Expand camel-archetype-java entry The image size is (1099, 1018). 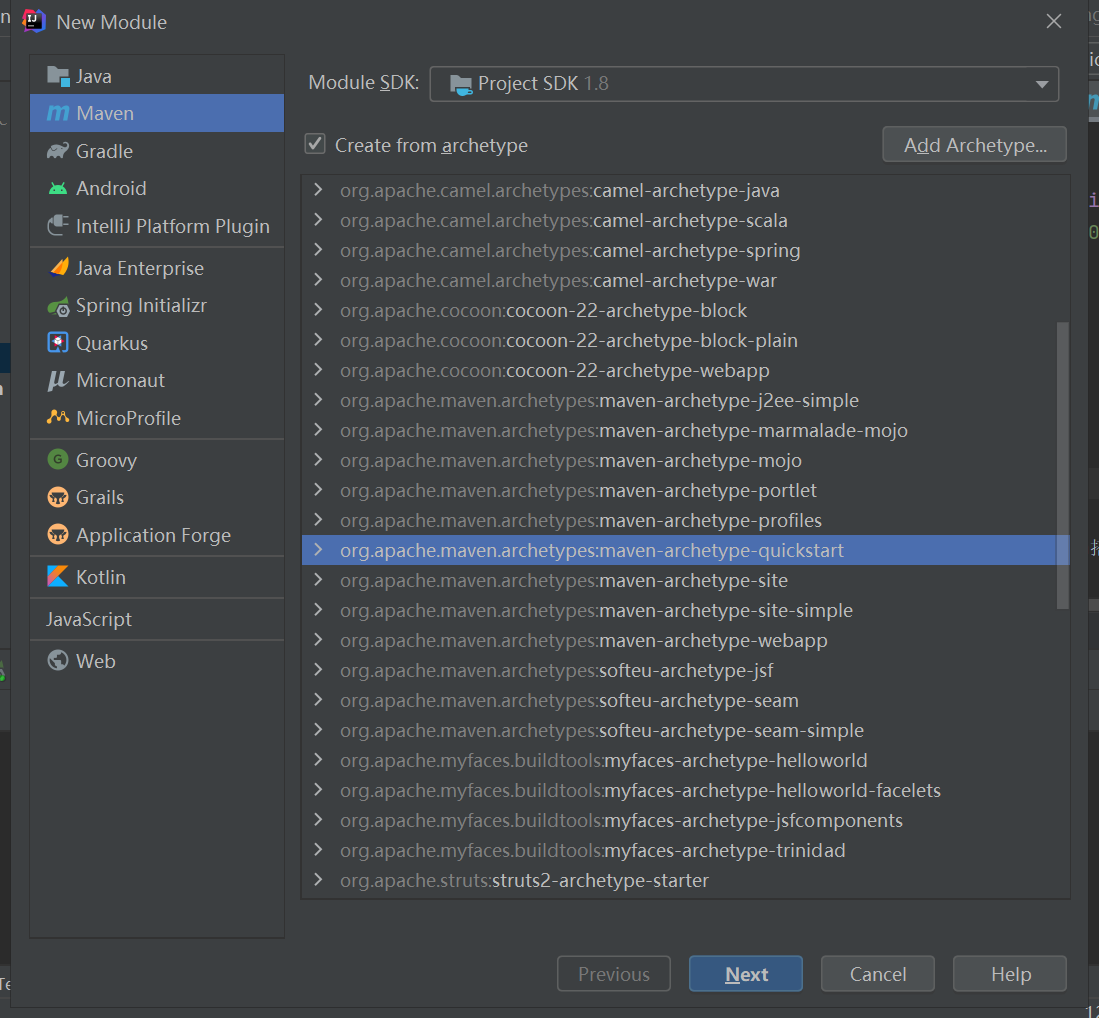coord(318,190)
